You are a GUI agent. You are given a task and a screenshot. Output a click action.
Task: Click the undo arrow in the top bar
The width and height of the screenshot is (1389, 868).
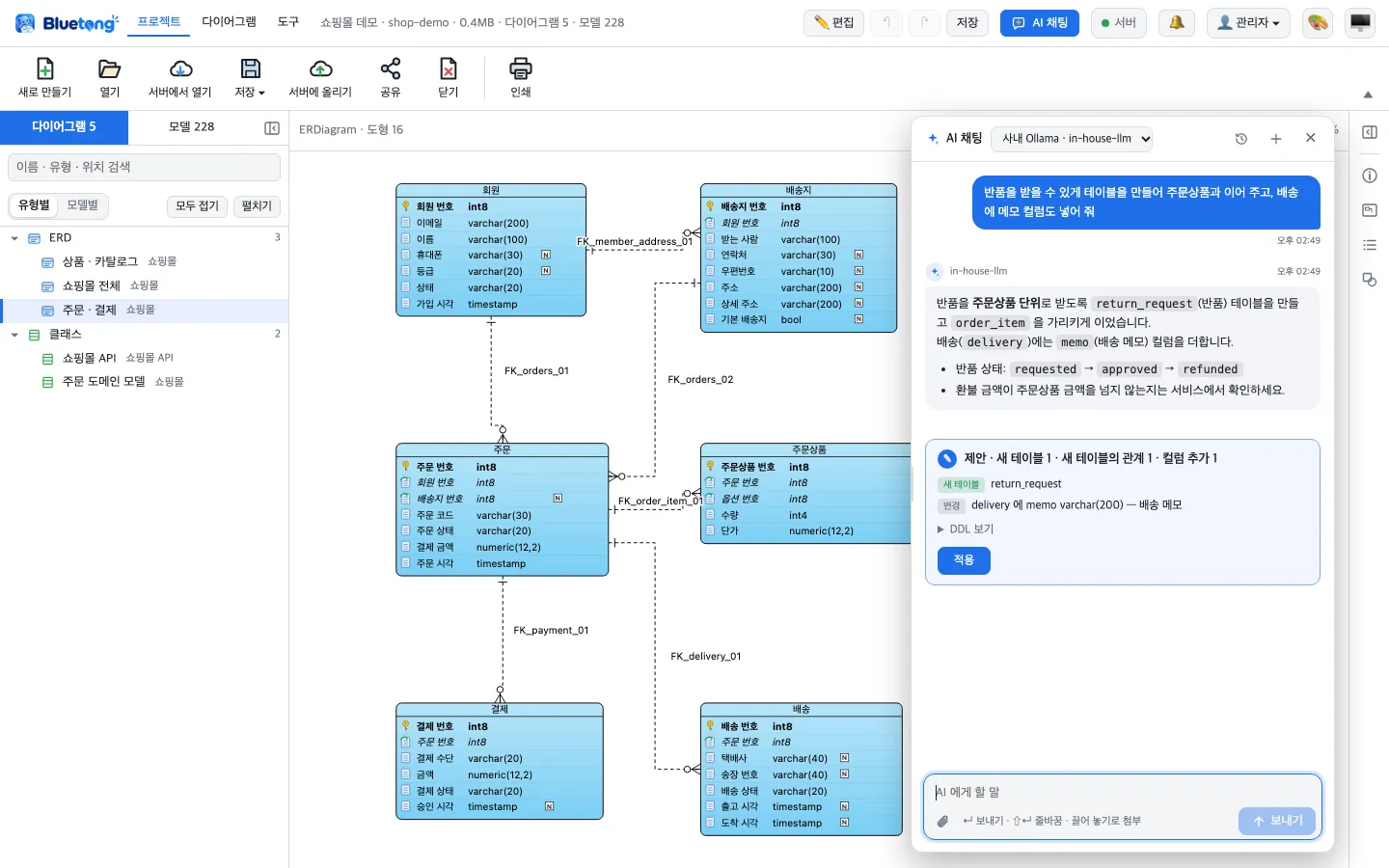coord(886,22)
